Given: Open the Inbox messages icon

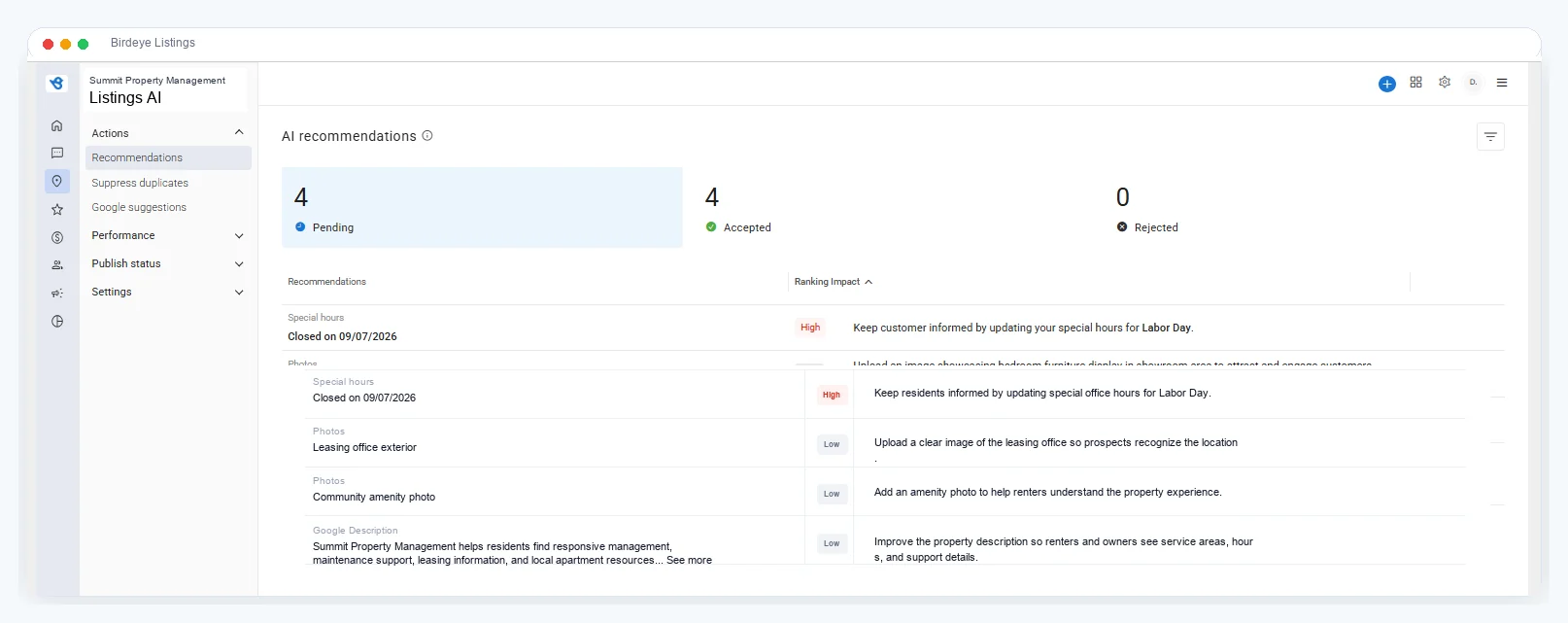Looking at the screenshot, I should [57, 153].
